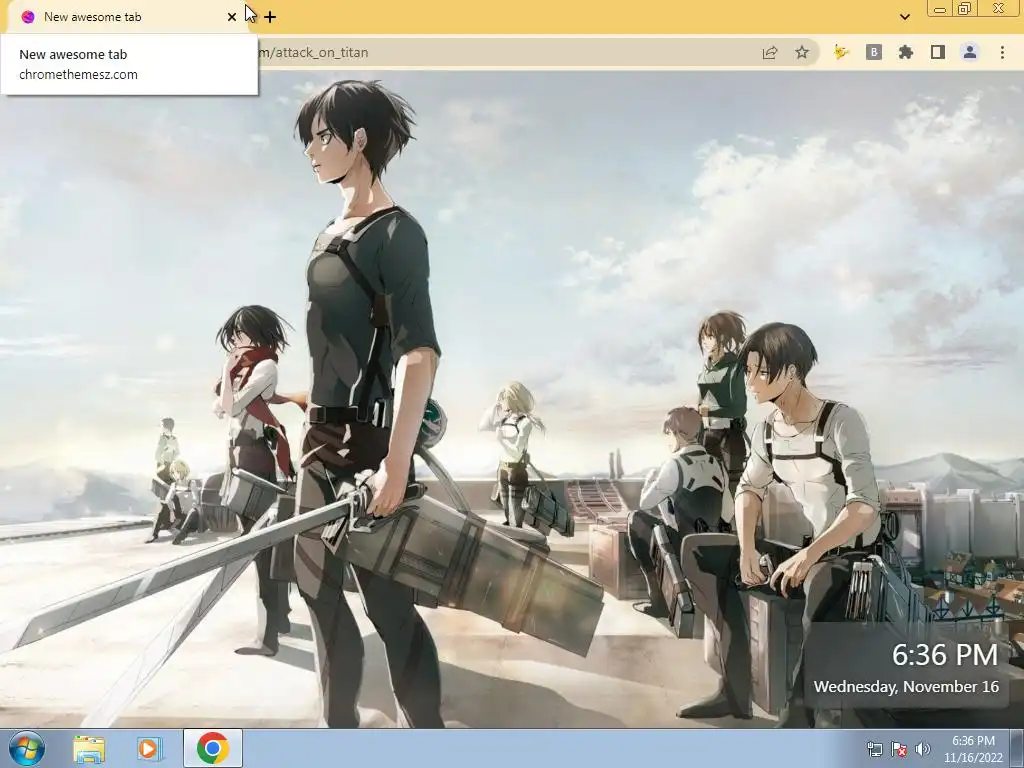Open the profile avatar button

[970, 52]
